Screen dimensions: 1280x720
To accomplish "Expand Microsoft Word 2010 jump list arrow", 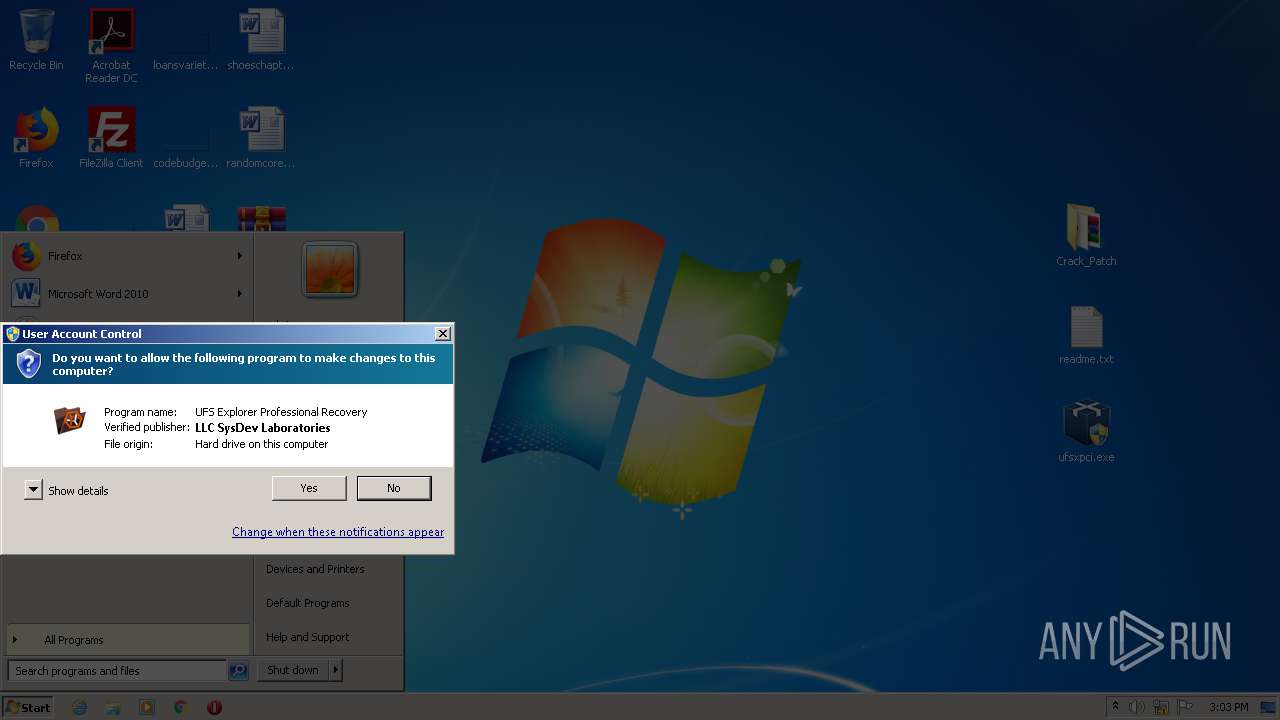I will coord(240,294).
